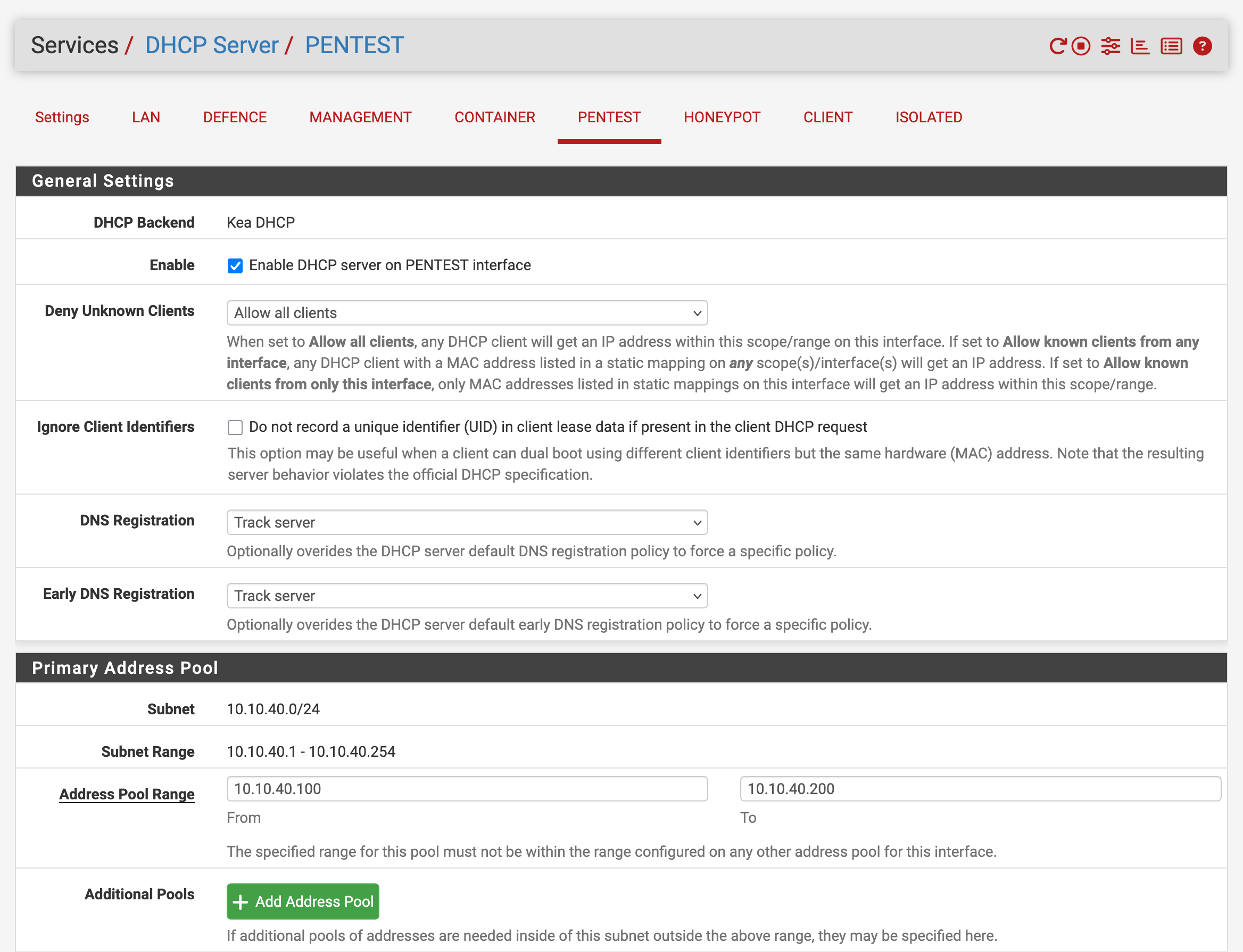Switch to the ISOLATED tab
Viewport: 1243px width, 952px height.
[x=929, y=118]
